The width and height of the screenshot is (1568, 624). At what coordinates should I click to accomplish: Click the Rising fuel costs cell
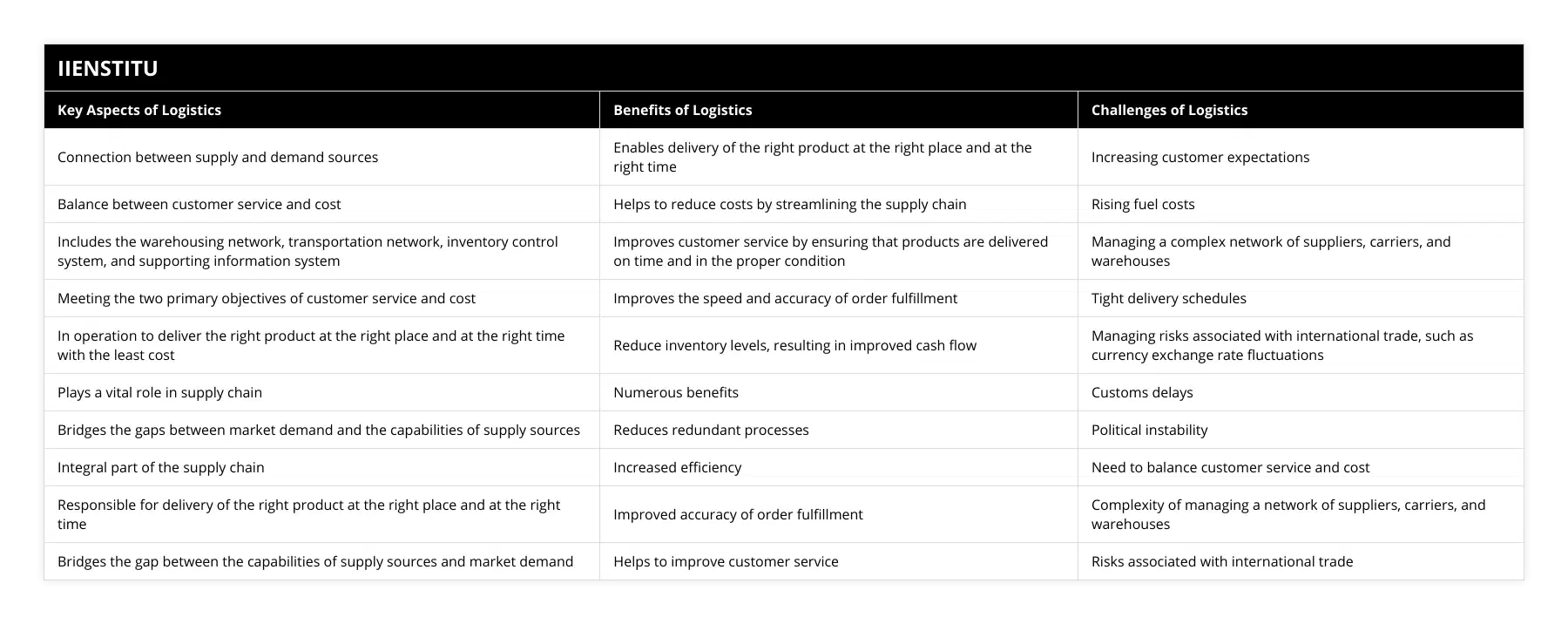[1143, 204]
